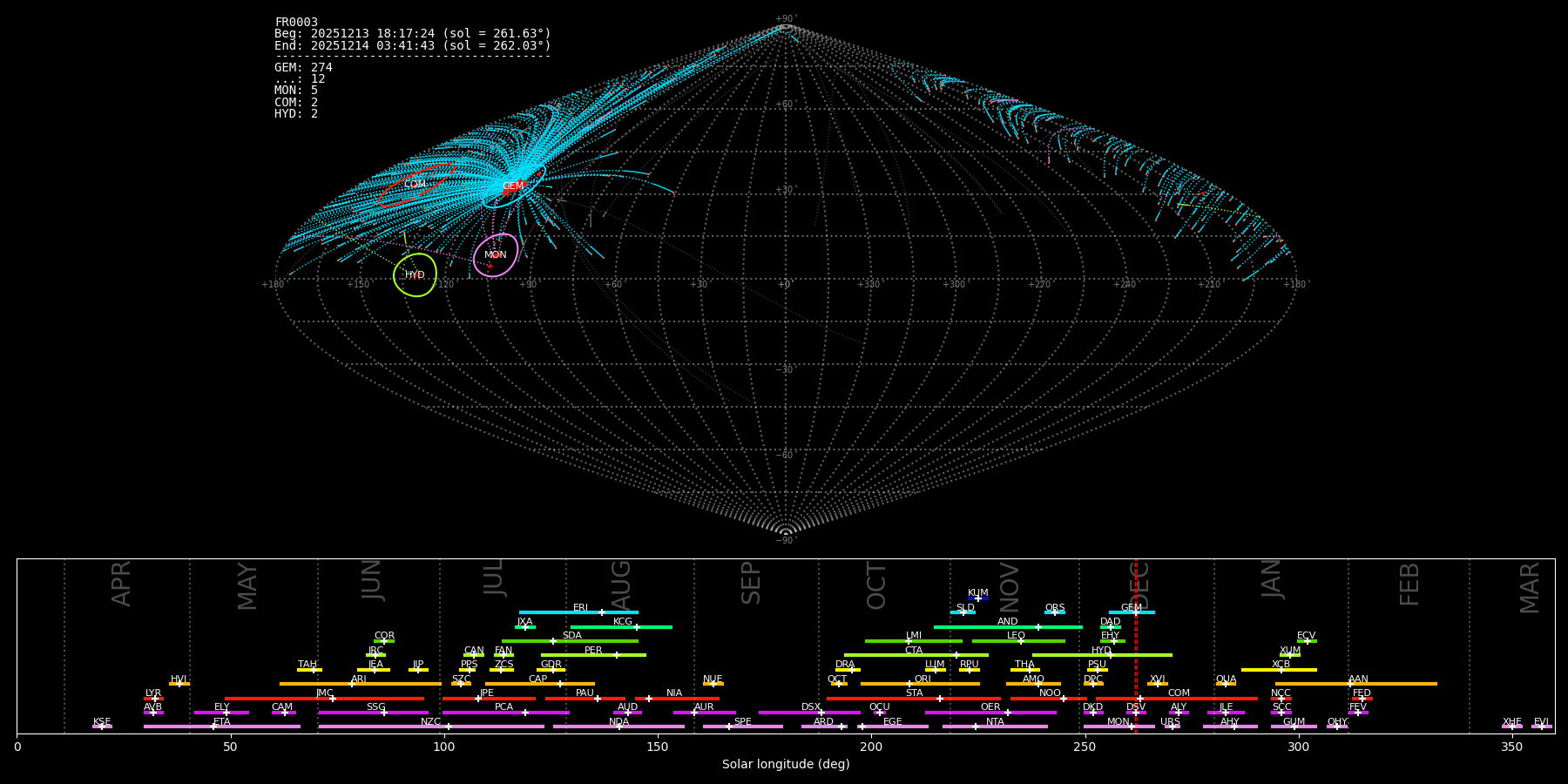
Task: Click the GEM radiant label on the sky map
Action: tap(513, 186)
